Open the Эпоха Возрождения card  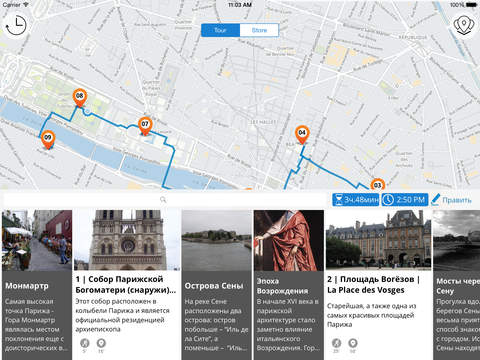tap(289, 285)
